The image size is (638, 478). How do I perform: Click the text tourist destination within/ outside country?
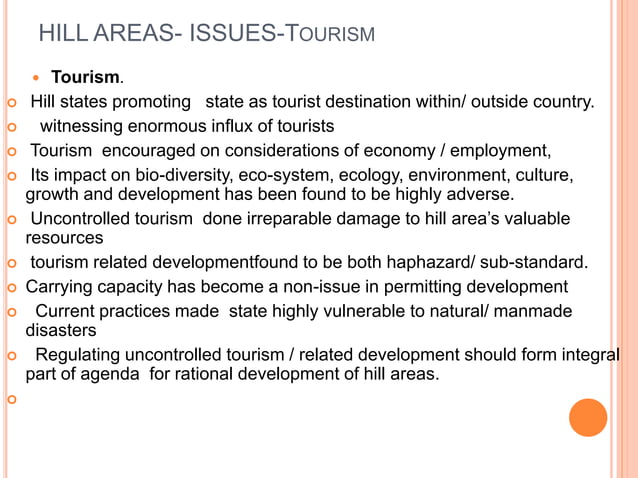(x=433, y=102)
